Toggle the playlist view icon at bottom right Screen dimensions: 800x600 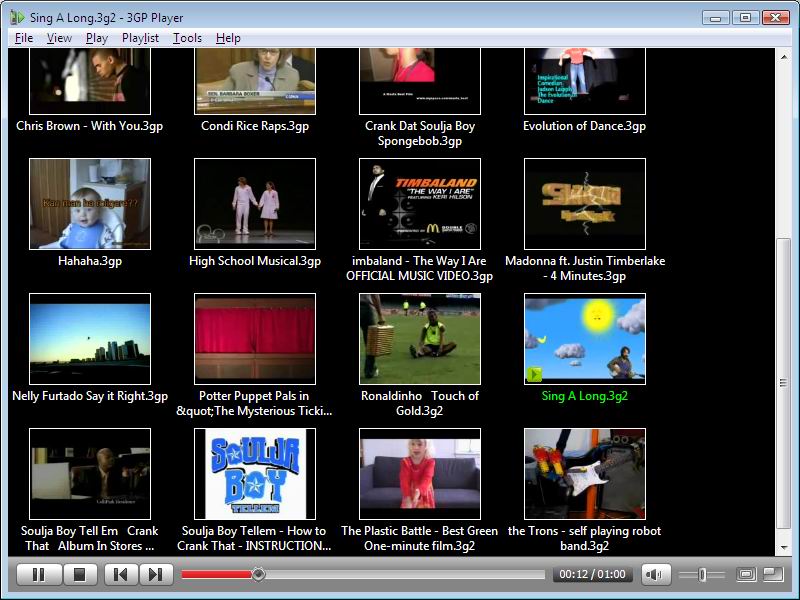click(772, 574)
